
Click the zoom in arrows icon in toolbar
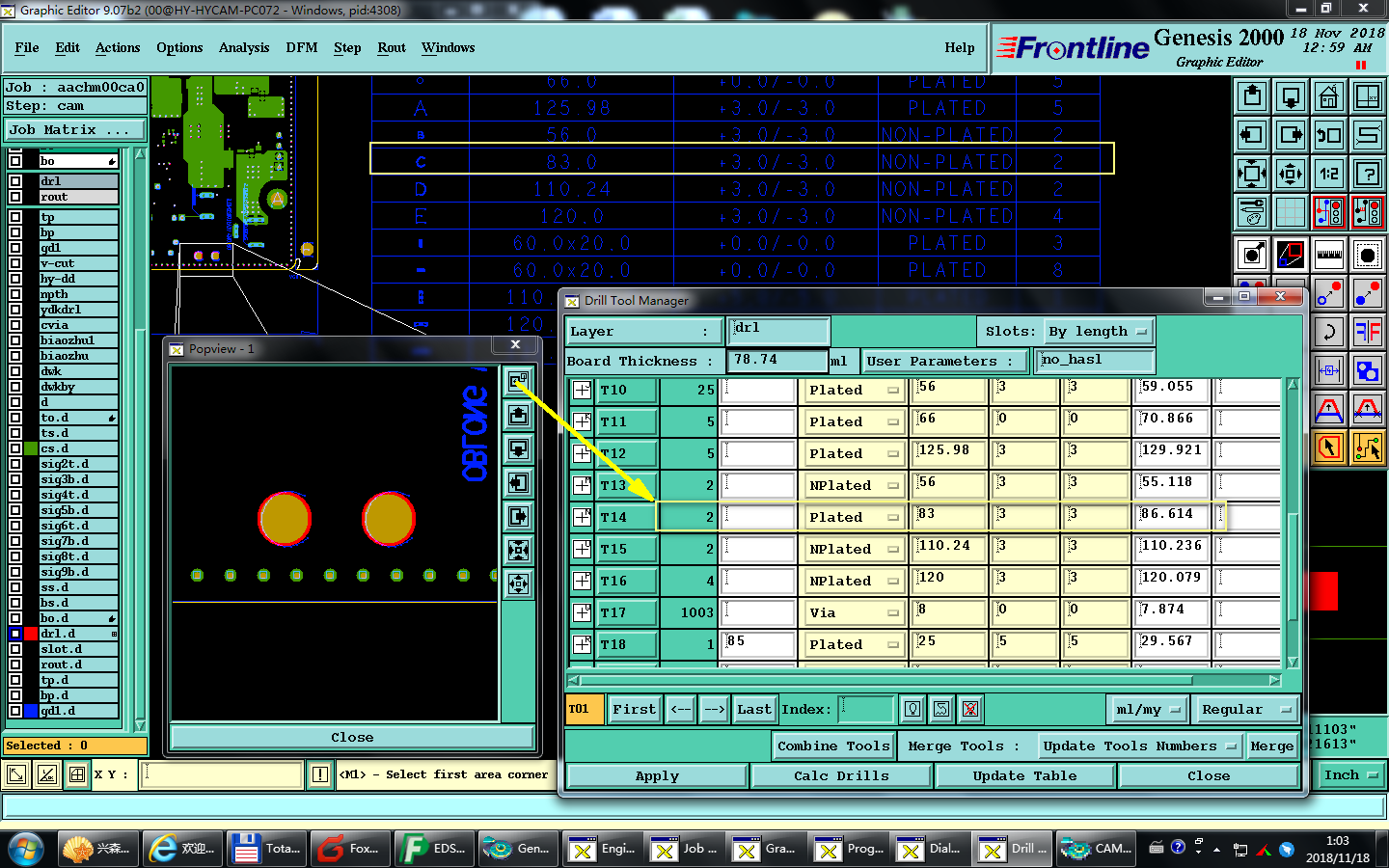point(1252,174)
